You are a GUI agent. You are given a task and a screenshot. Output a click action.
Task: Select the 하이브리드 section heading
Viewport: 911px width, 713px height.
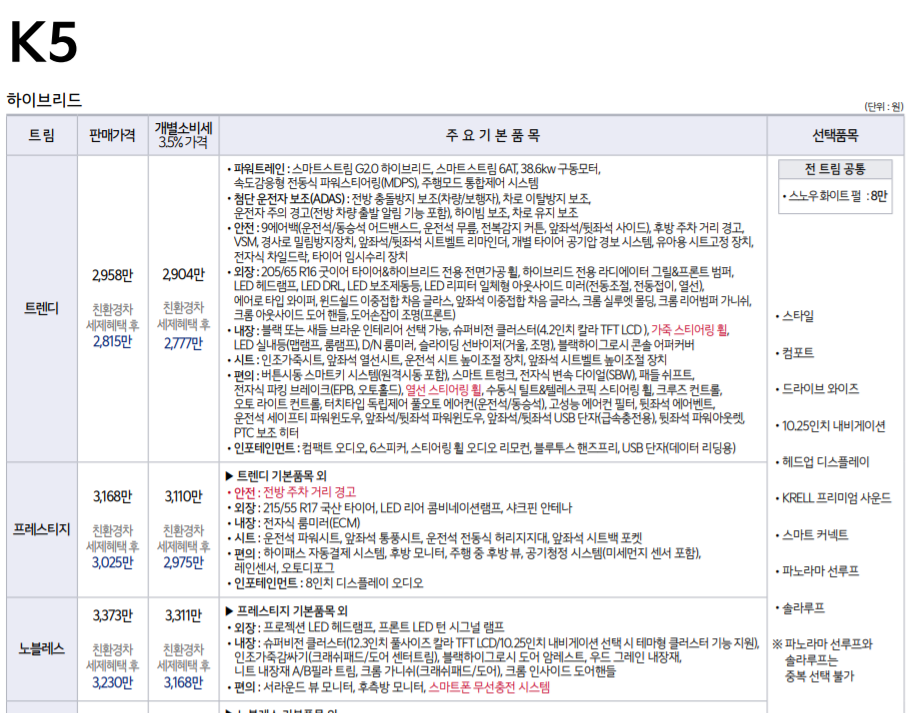click(x=44, y=100)
